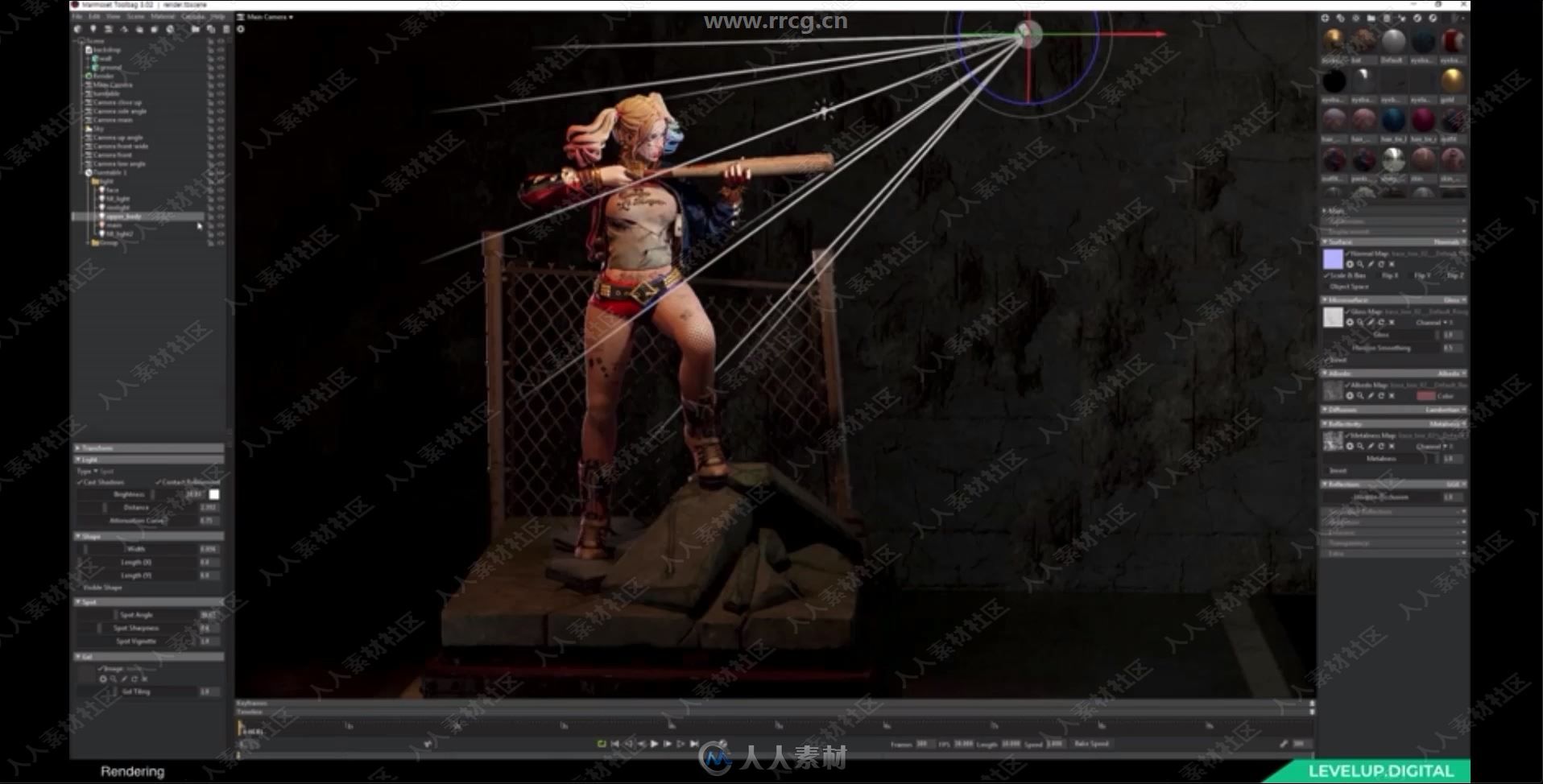Screen dimensions: 1543x784
Task: Toggle visibility eye for Sky row
Action: [x=221, y=129]
